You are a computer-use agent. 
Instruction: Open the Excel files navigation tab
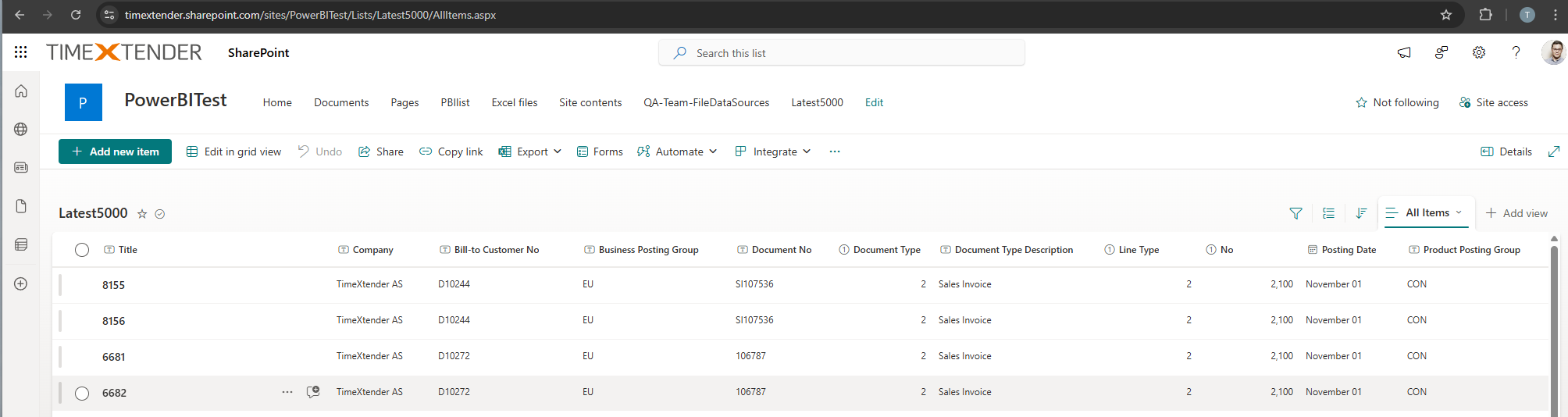[515, 102]
